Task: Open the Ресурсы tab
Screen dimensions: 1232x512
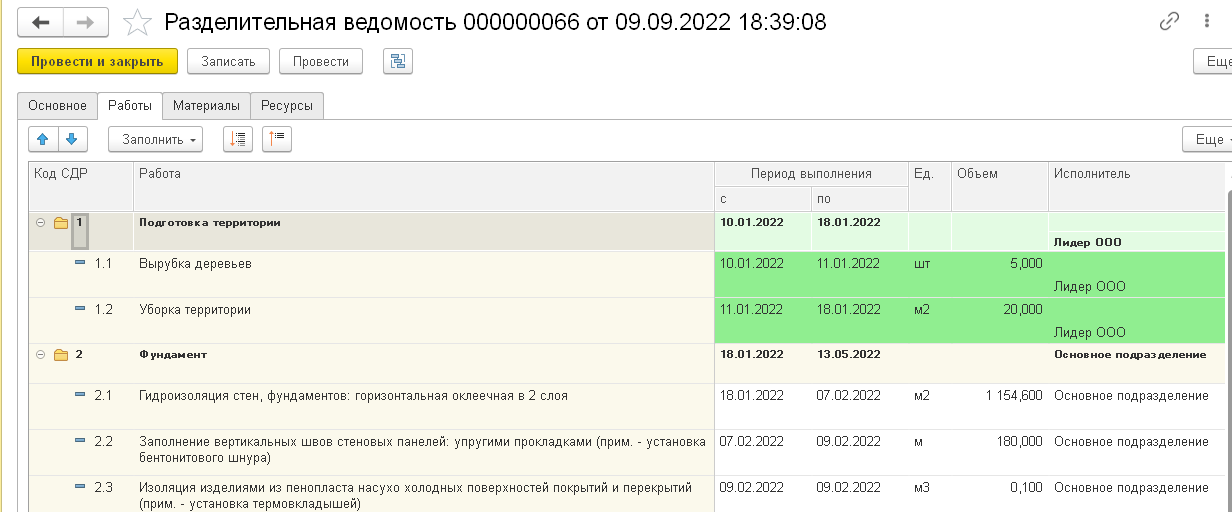Action: (287, 106)
